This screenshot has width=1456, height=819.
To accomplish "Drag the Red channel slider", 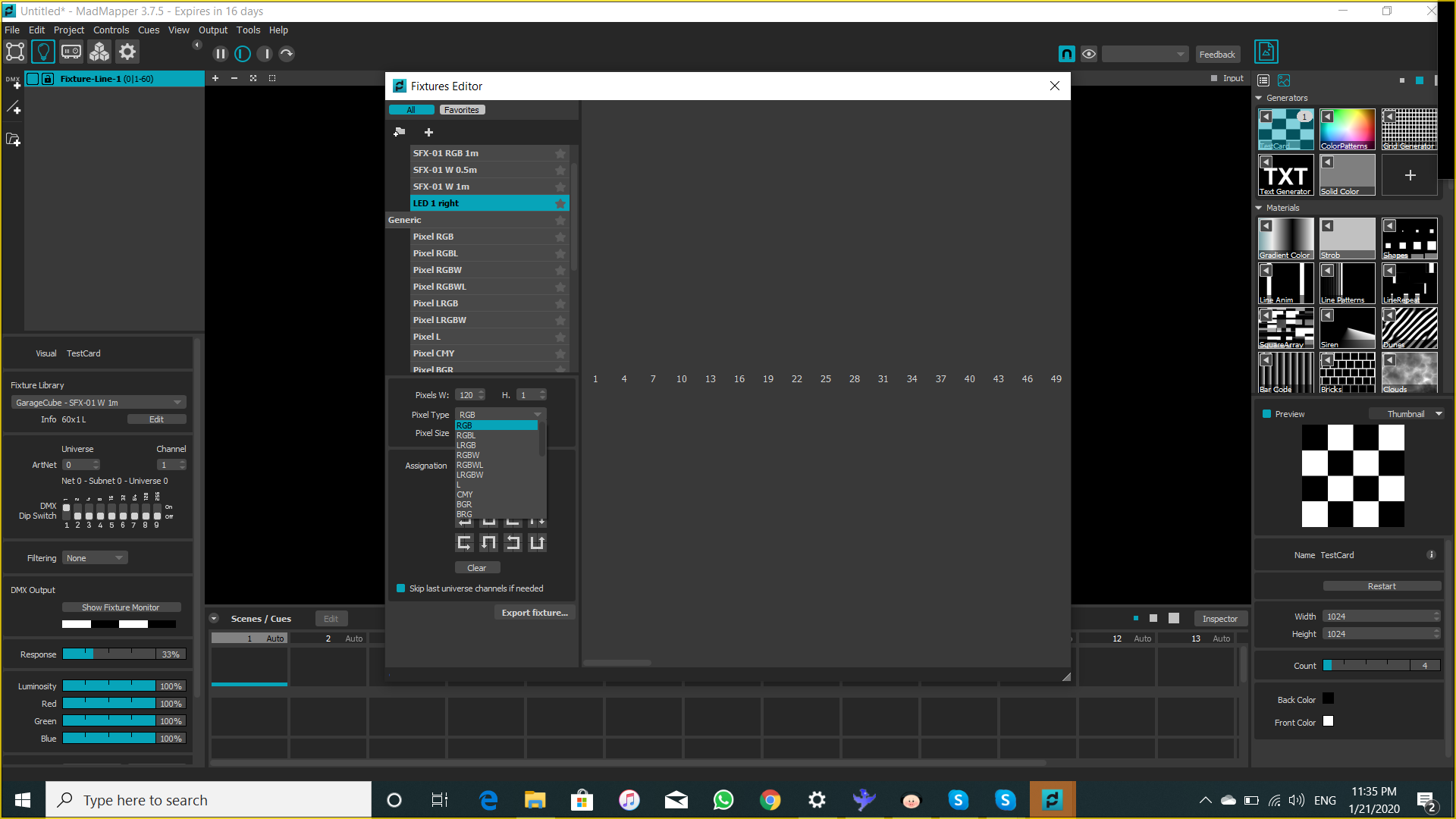I will point(109,703).
